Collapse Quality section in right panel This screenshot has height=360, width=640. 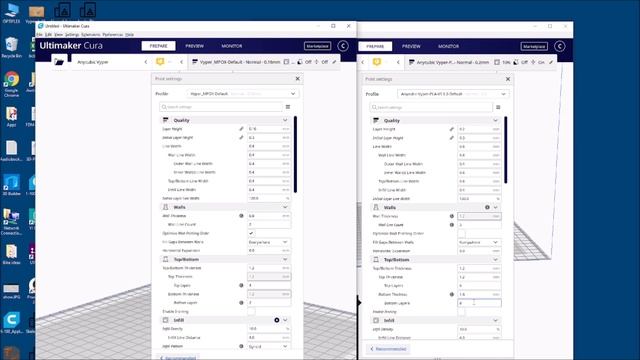tap(495, 120)
